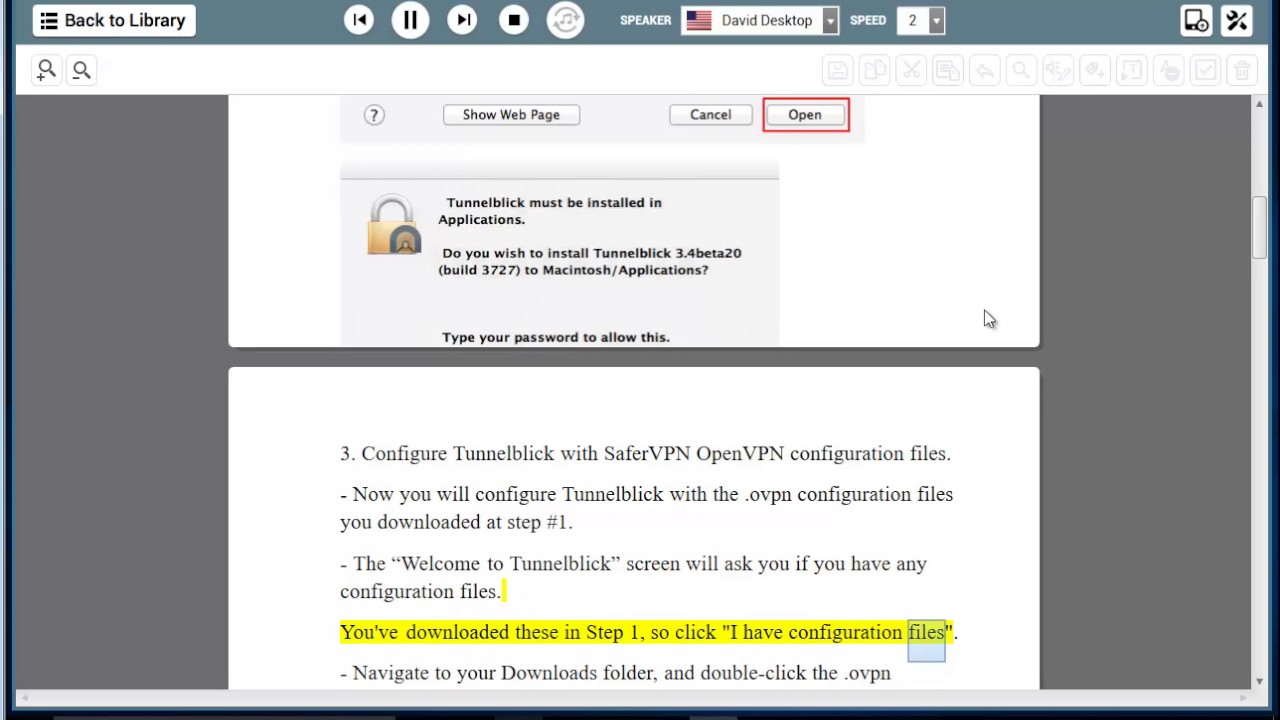Click the text 'you downloaded at step #1.'
The height and width of the screenshot is (720, 1280).
[456, 522]
